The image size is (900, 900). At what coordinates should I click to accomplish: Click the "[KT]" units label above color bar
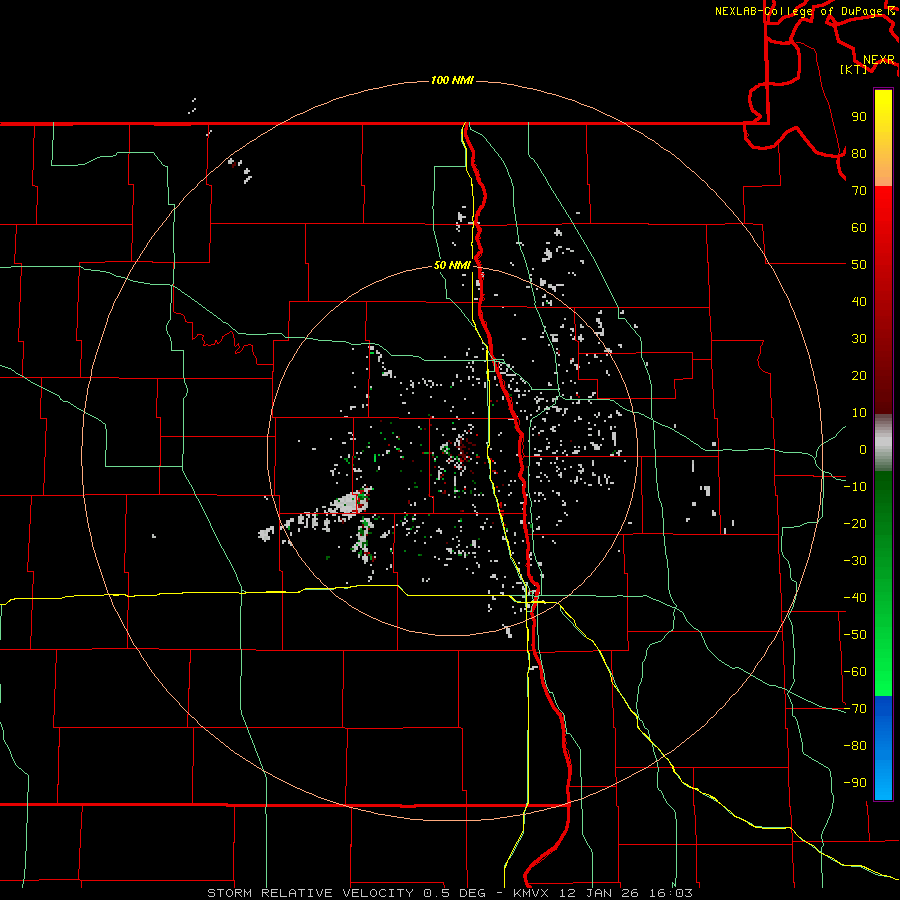(x=854, y=69)
